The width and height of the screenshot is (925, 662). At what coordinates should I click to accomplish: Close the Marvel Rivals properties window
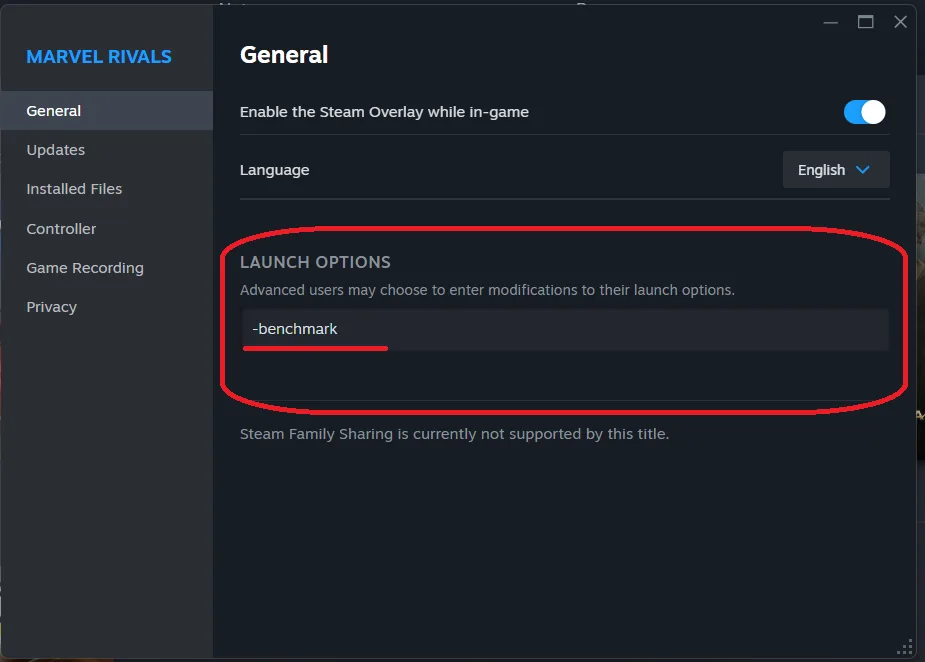point(900,22)
